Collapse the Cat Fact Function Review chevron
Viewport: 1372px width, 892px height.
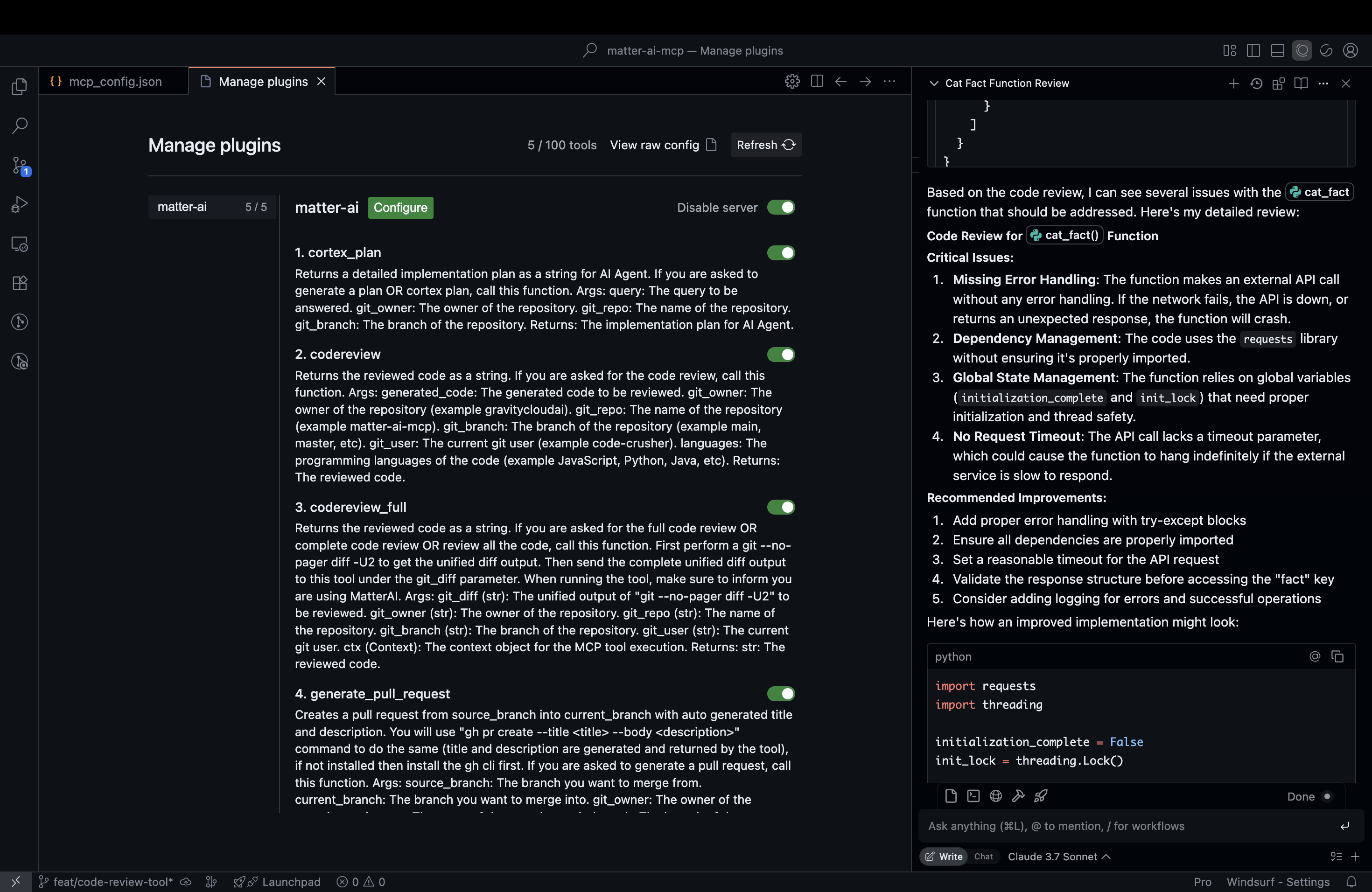pos(934,84)
